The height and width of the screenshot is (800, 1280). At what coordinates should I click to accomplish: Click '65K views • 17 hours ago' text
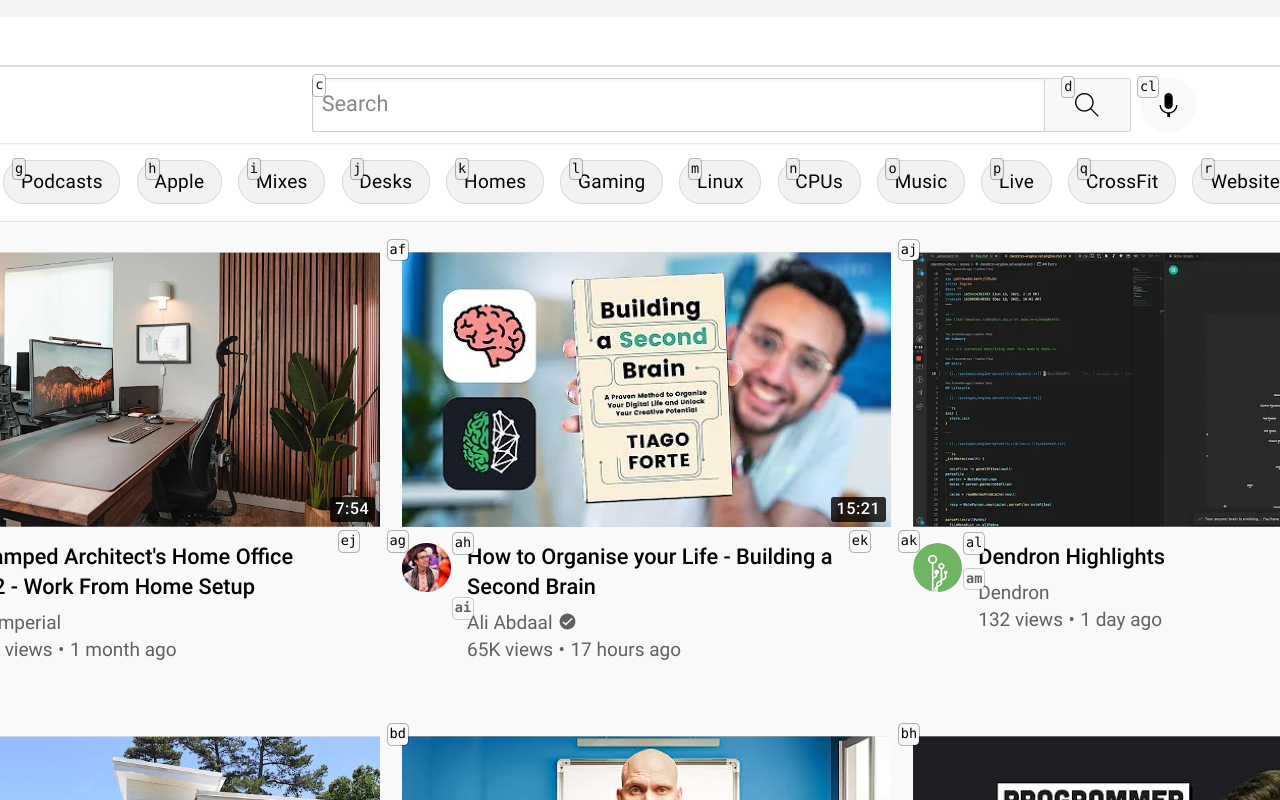pyautogui.click(x=573, y=649)
